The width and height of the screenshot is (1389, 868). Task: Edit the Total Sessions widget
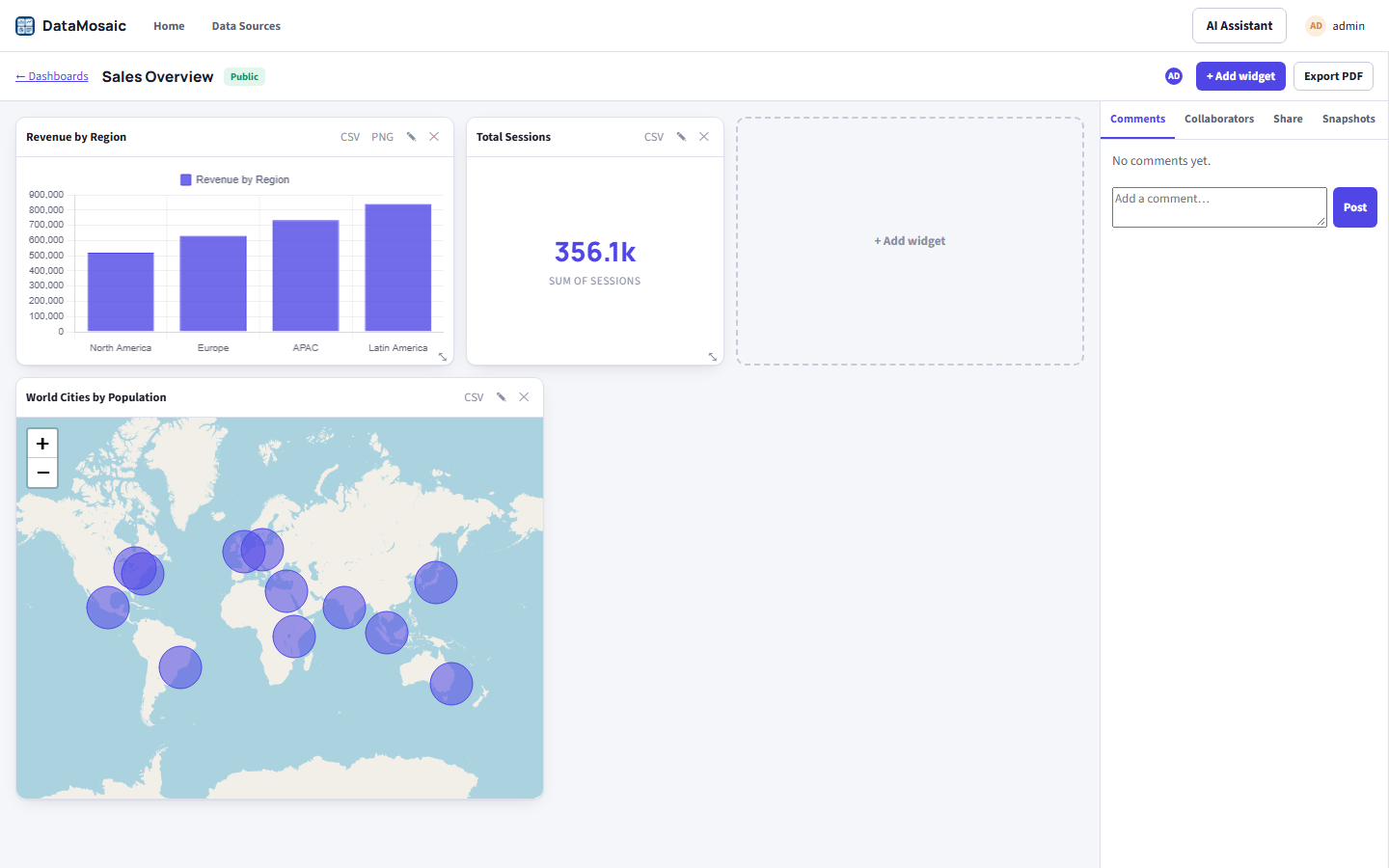pyautogui.click(x=681, y=137)
